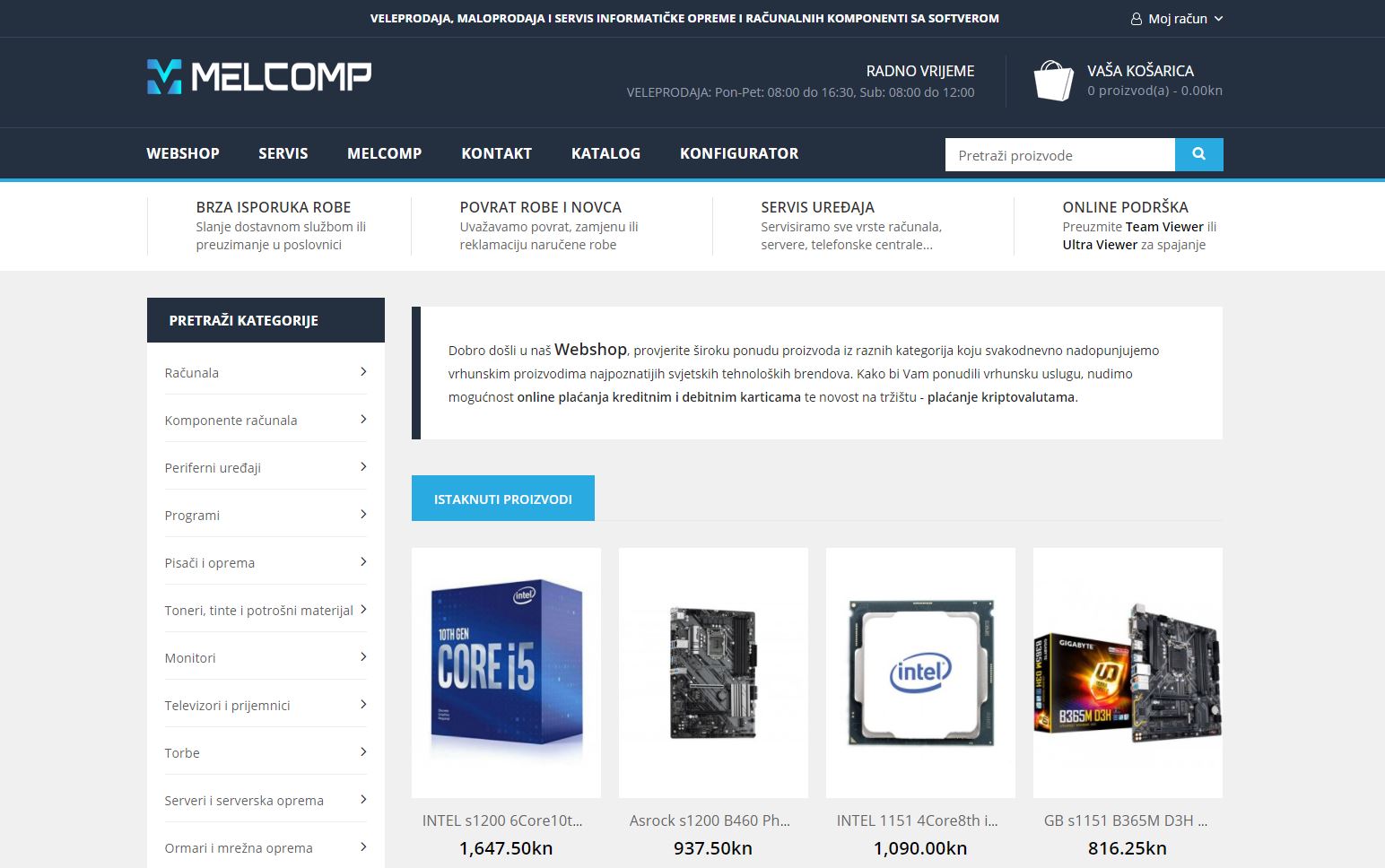Click the 937.50kn price
Screen dimensions: 1385x868
[713, 848]
